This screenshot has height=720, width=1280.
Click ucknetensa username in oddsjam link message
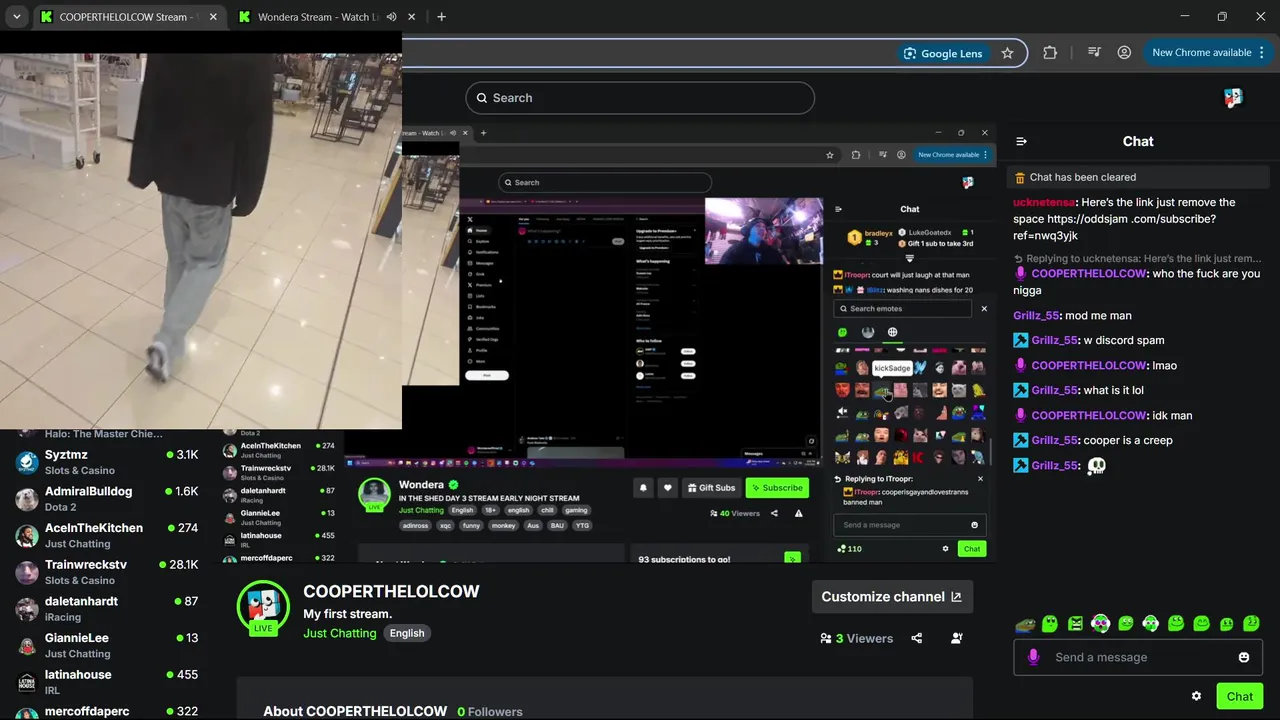1044,202
